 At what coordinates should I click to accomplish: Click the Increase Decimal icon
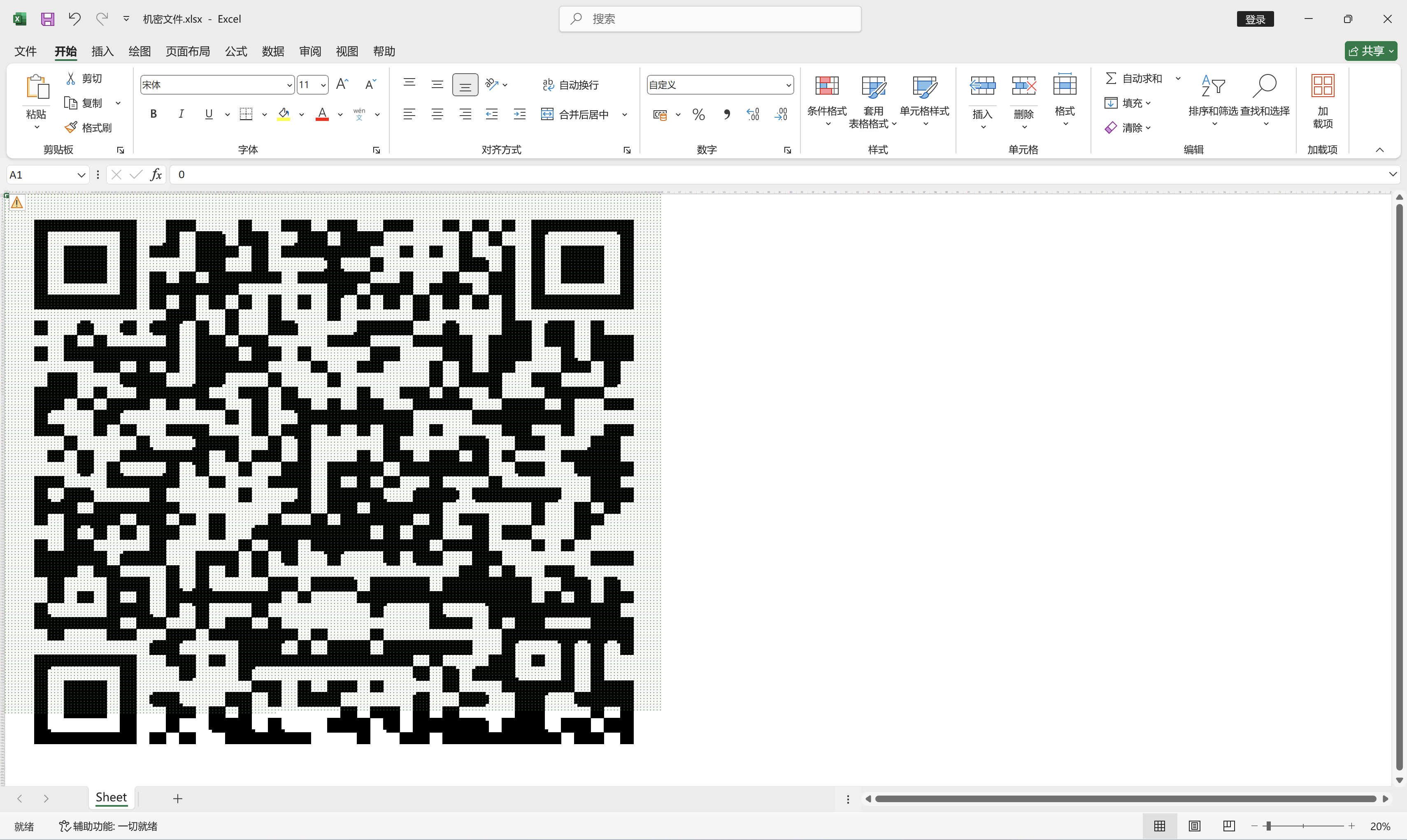point(753,114)
